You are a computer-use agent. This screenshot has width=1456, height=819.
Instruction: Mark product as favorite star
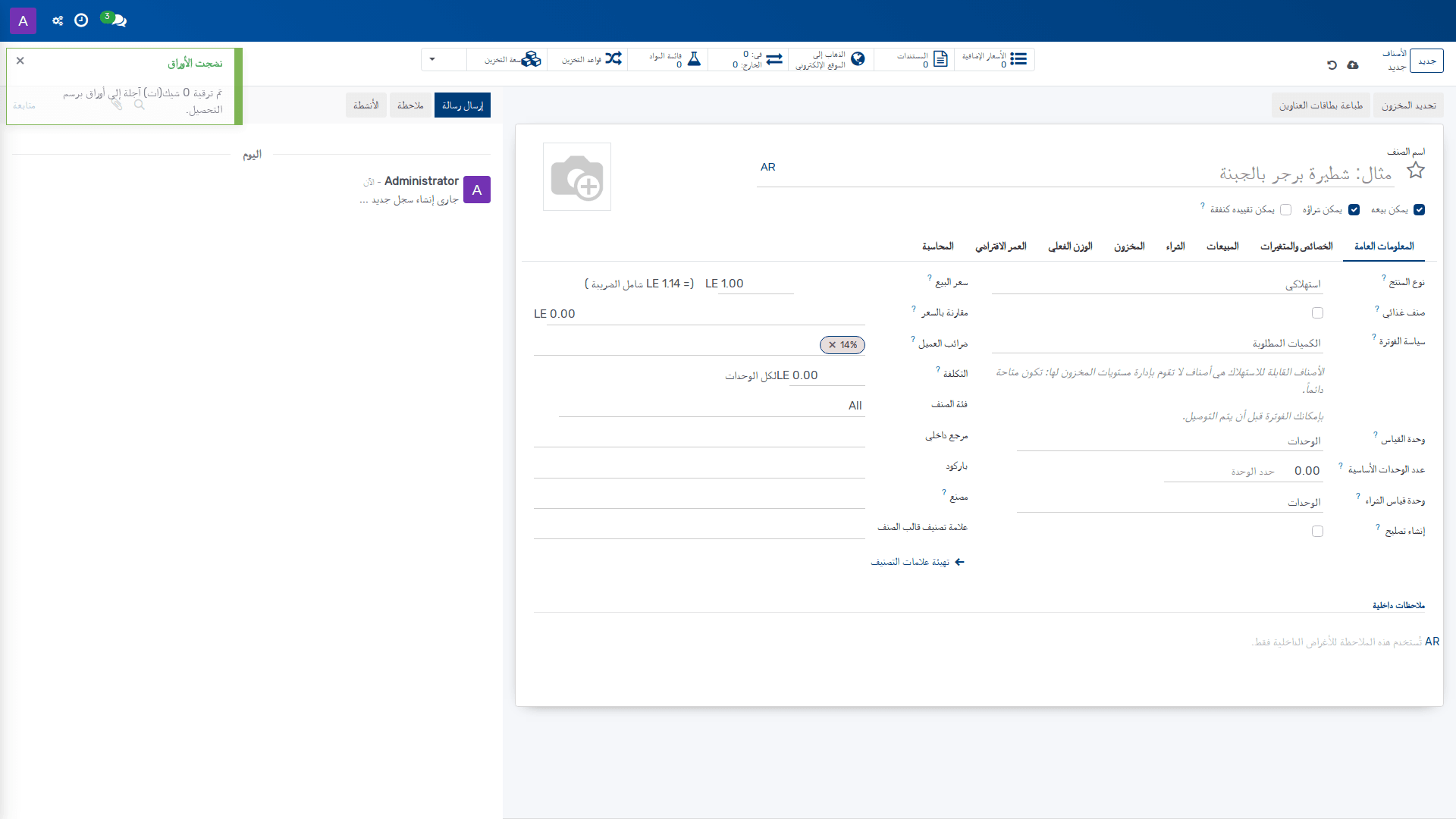1416,171
